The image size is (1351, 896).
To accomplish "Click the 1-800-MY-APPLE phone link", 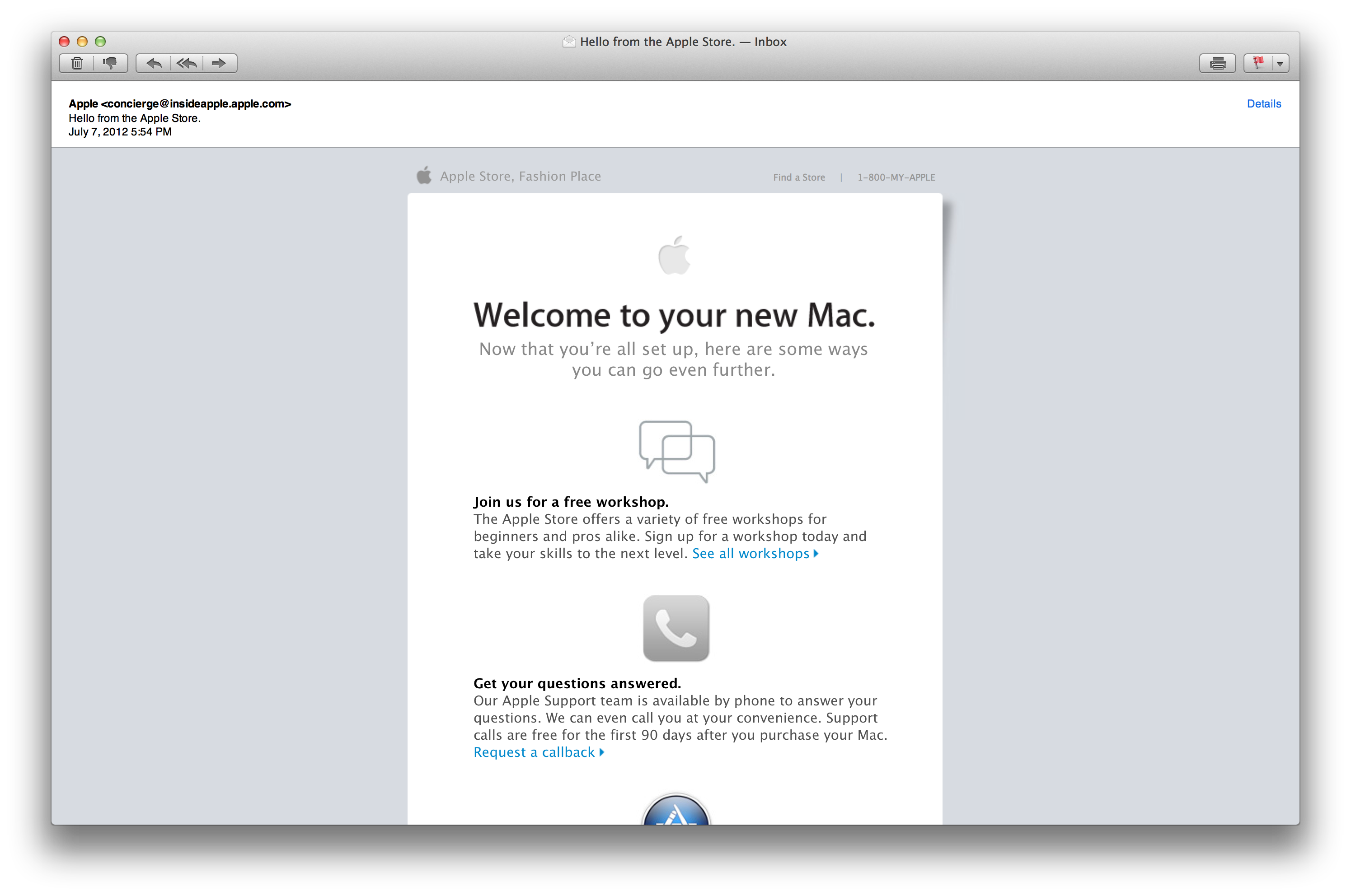I will point(896,177).
